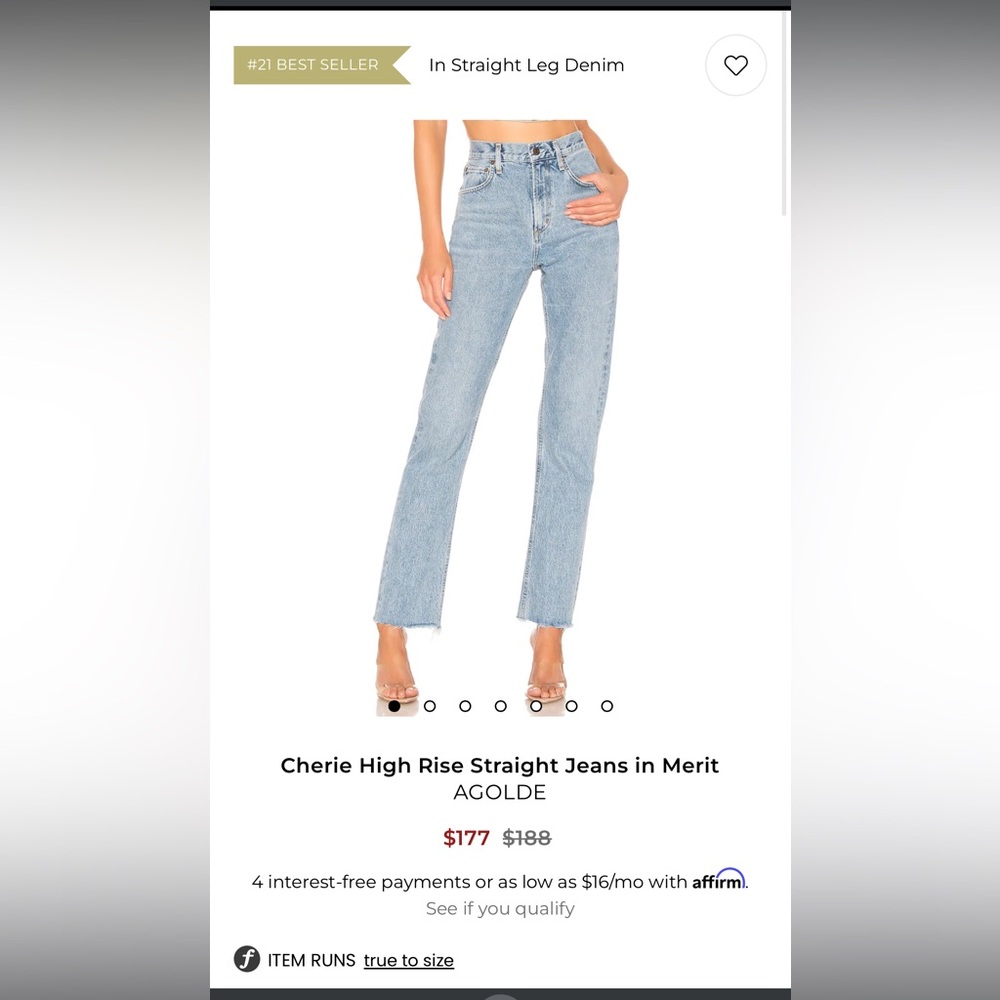The image size is (1000, 1000).
Task: Click the #21 Best Seller badge
Action: tap(322, 65)
